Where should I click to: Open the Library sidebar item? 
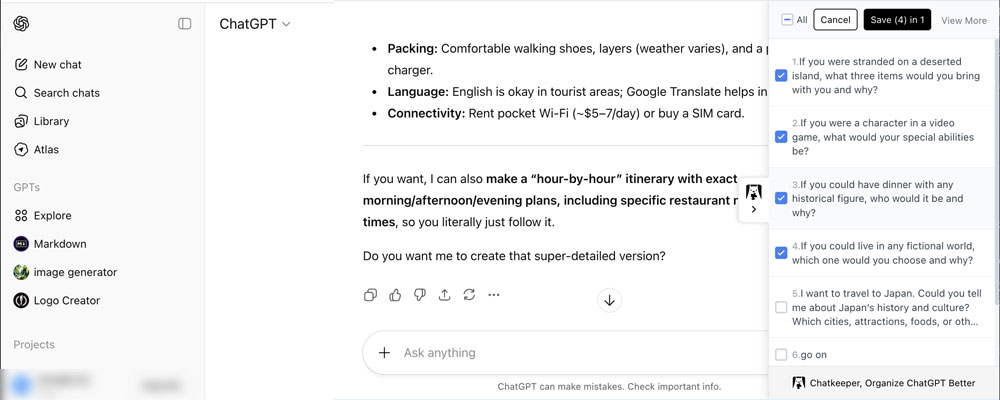coord(51,121)
